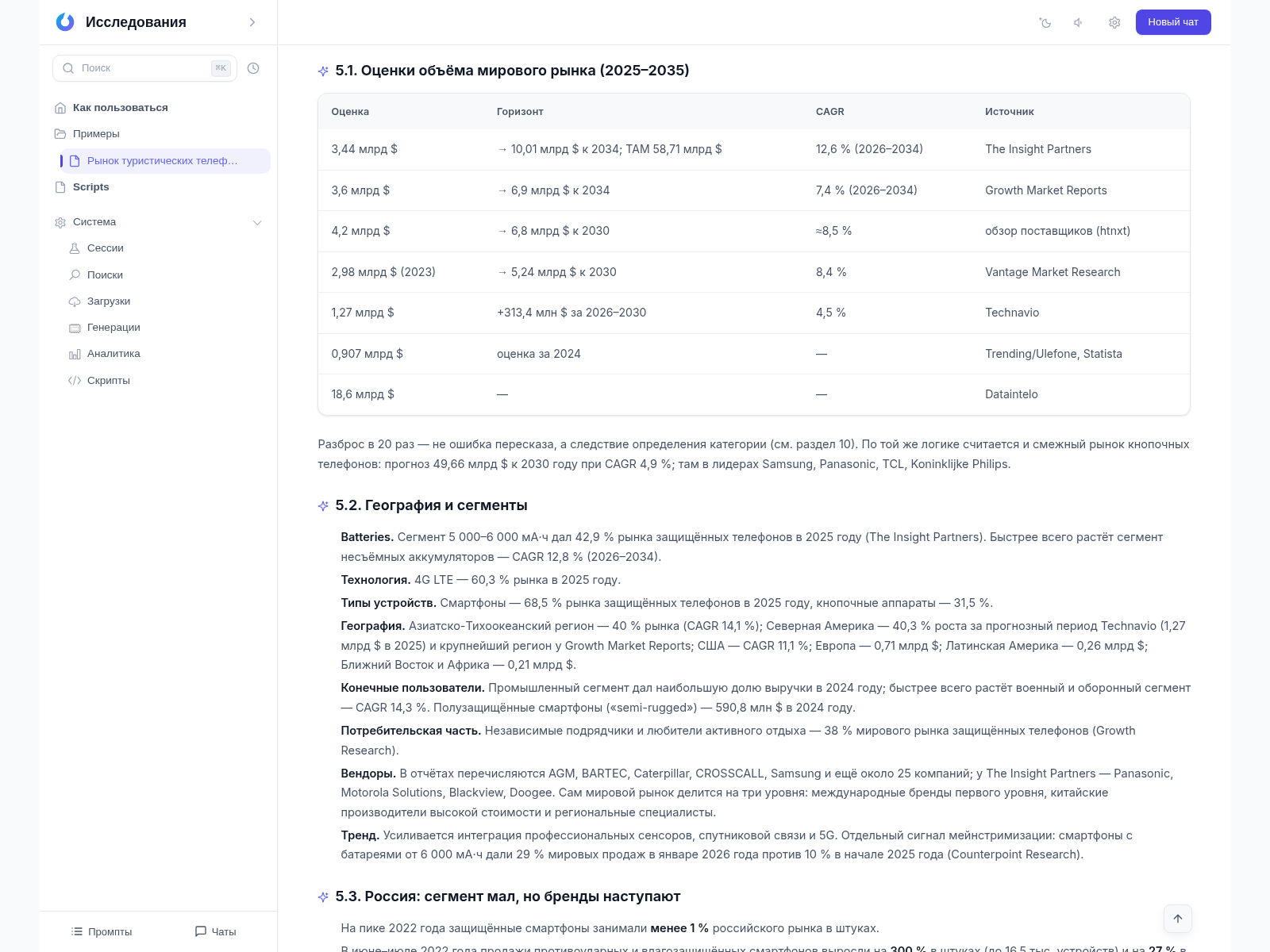Image resolution: width=1270 pixels, height=952 pixels.
Task: Open Генерации in sidebar
Action: point(114,328)
